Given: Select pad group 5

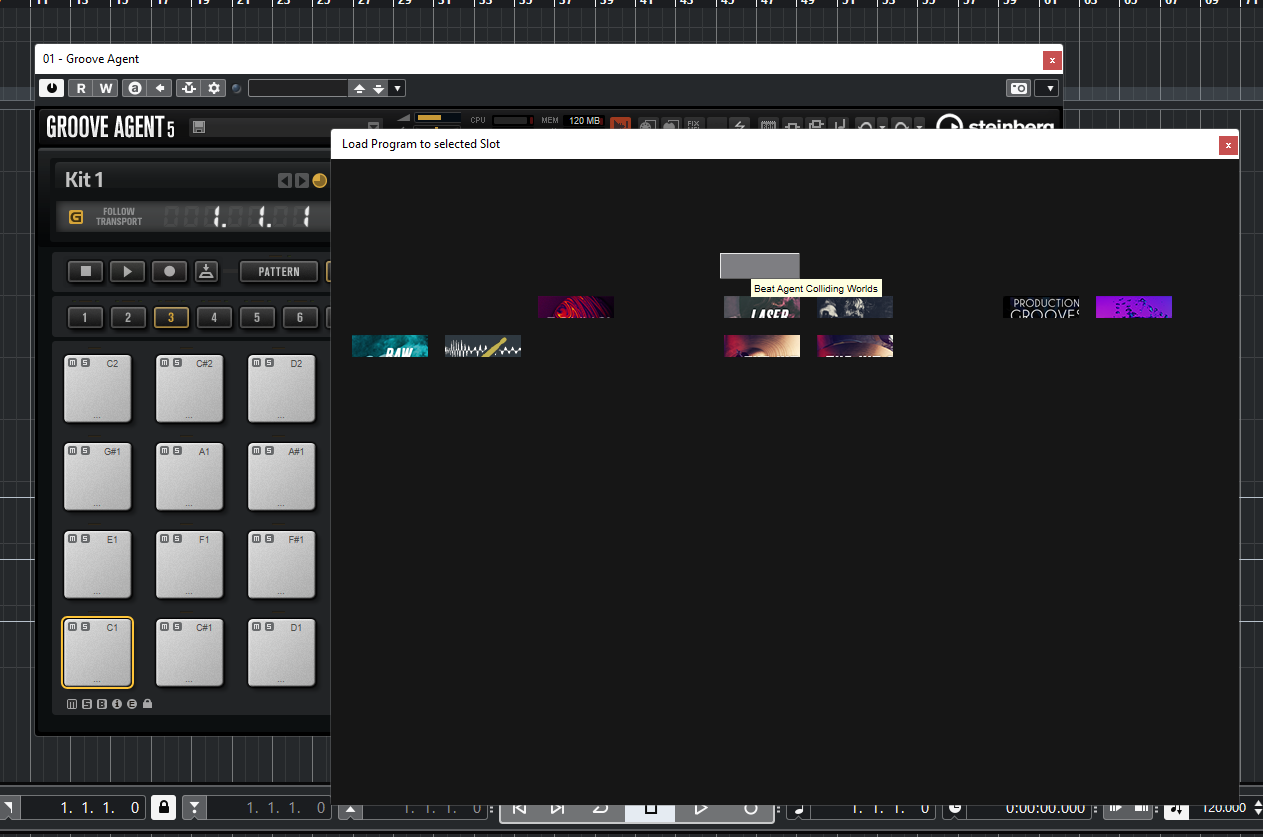Looking at the screenshot, I should [257, 318].
